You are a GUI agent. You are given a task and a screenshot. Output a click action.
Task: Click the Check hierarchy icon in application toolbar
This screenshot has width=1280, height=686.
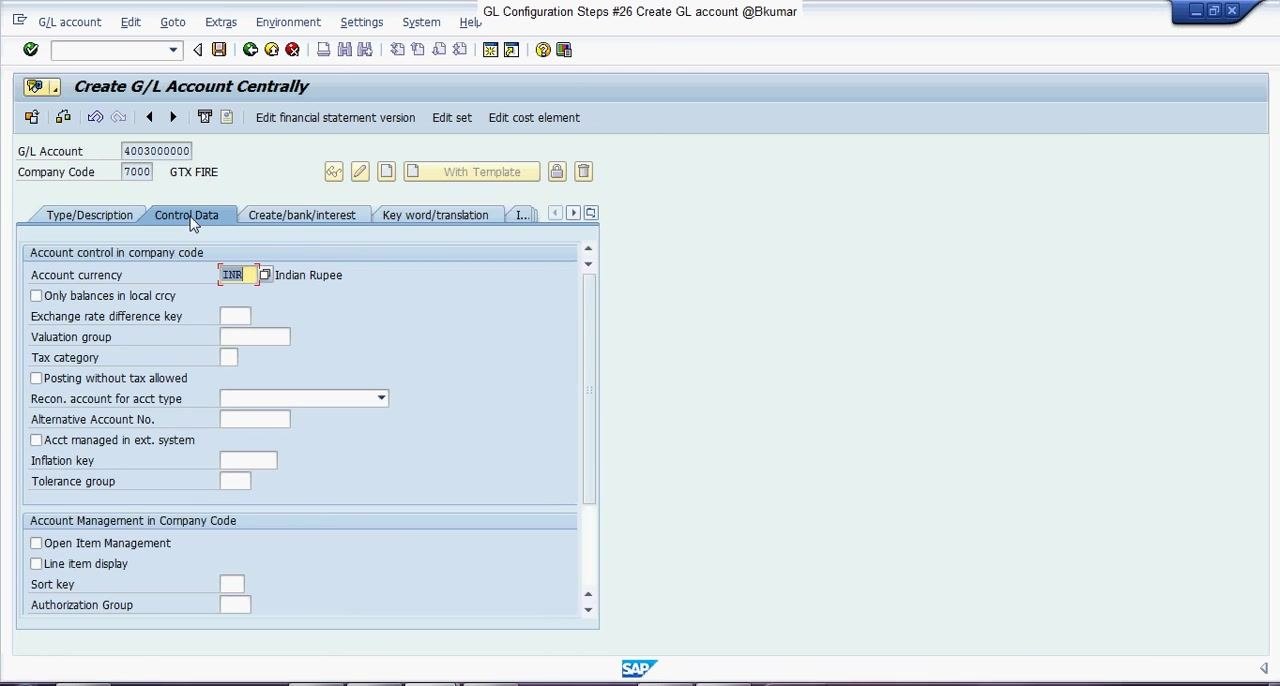tap(63, 118)
